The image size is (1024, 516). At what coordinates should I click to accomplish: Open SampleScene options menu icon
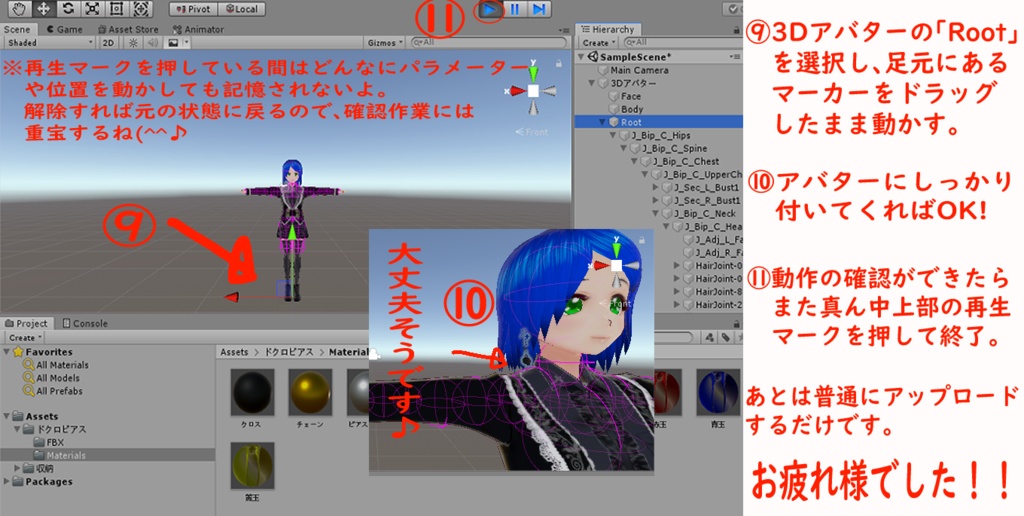pos(735,57)
